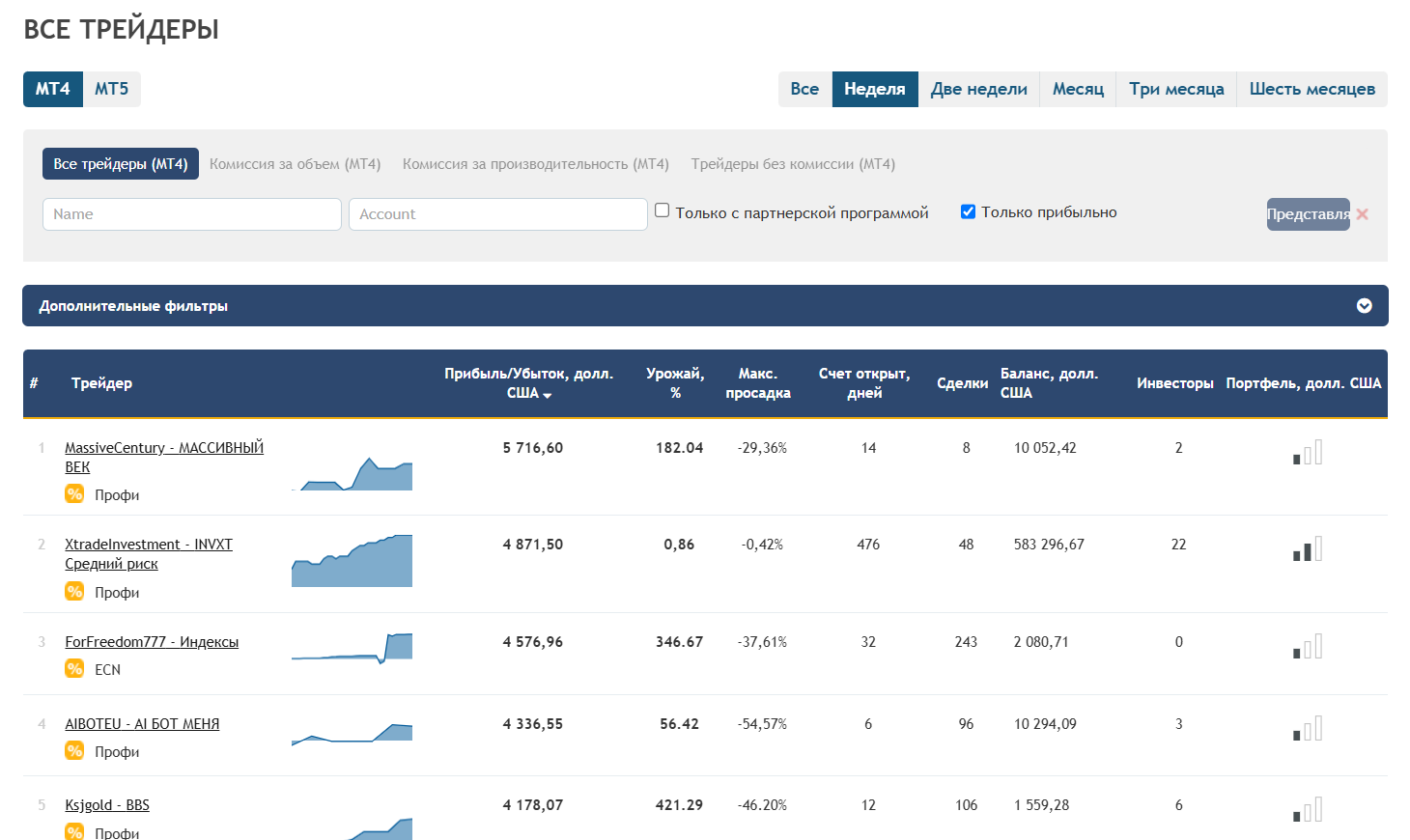The height and width of the screenshot is (840, 1410).
Task: Select Трейдеры без комиссии (MT4) filter
Action: [x=793, y=164]
